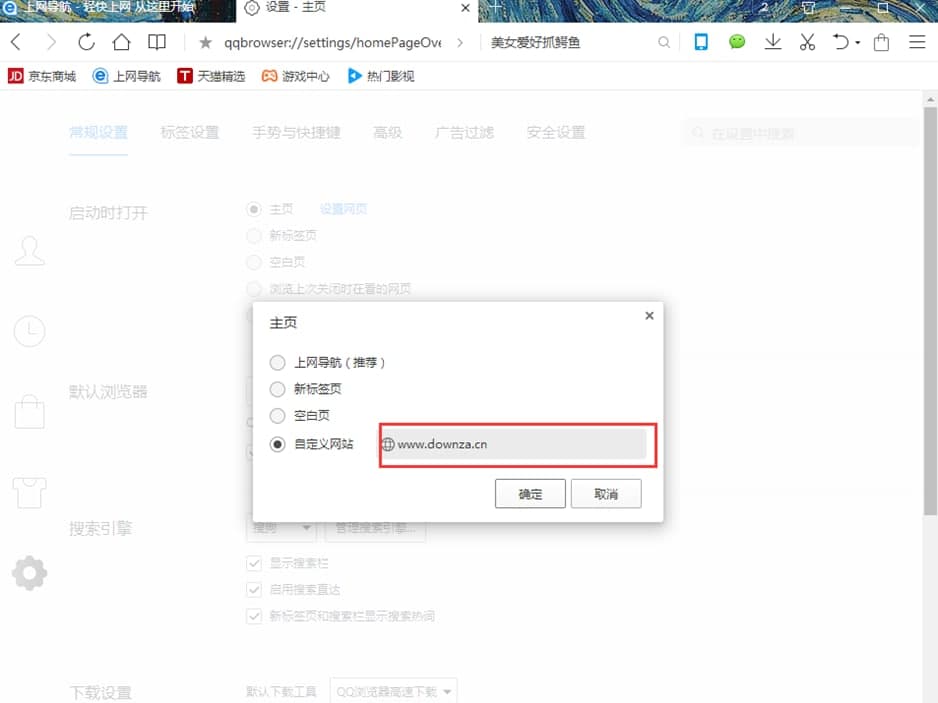Click the screenshot scissors icon in toolbar

tap(807, 42)
